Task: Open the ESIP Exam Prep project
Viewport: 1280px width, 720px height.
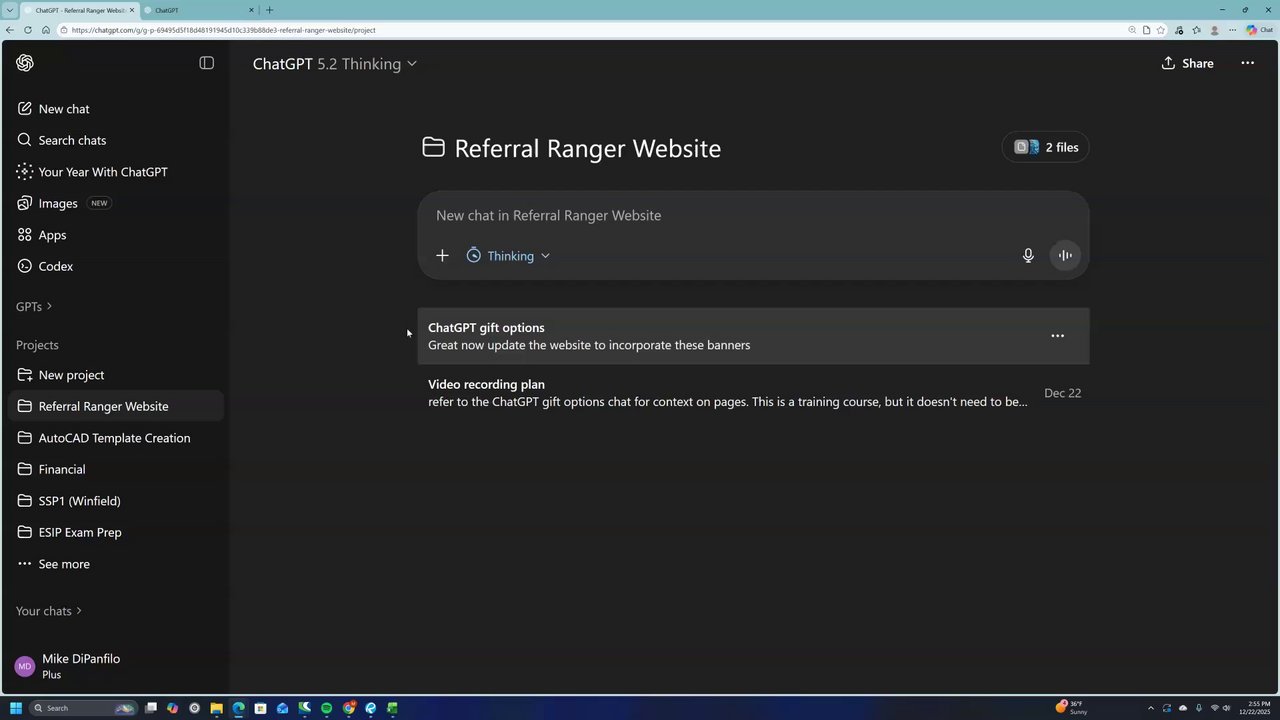Action: tap(116, 532)
